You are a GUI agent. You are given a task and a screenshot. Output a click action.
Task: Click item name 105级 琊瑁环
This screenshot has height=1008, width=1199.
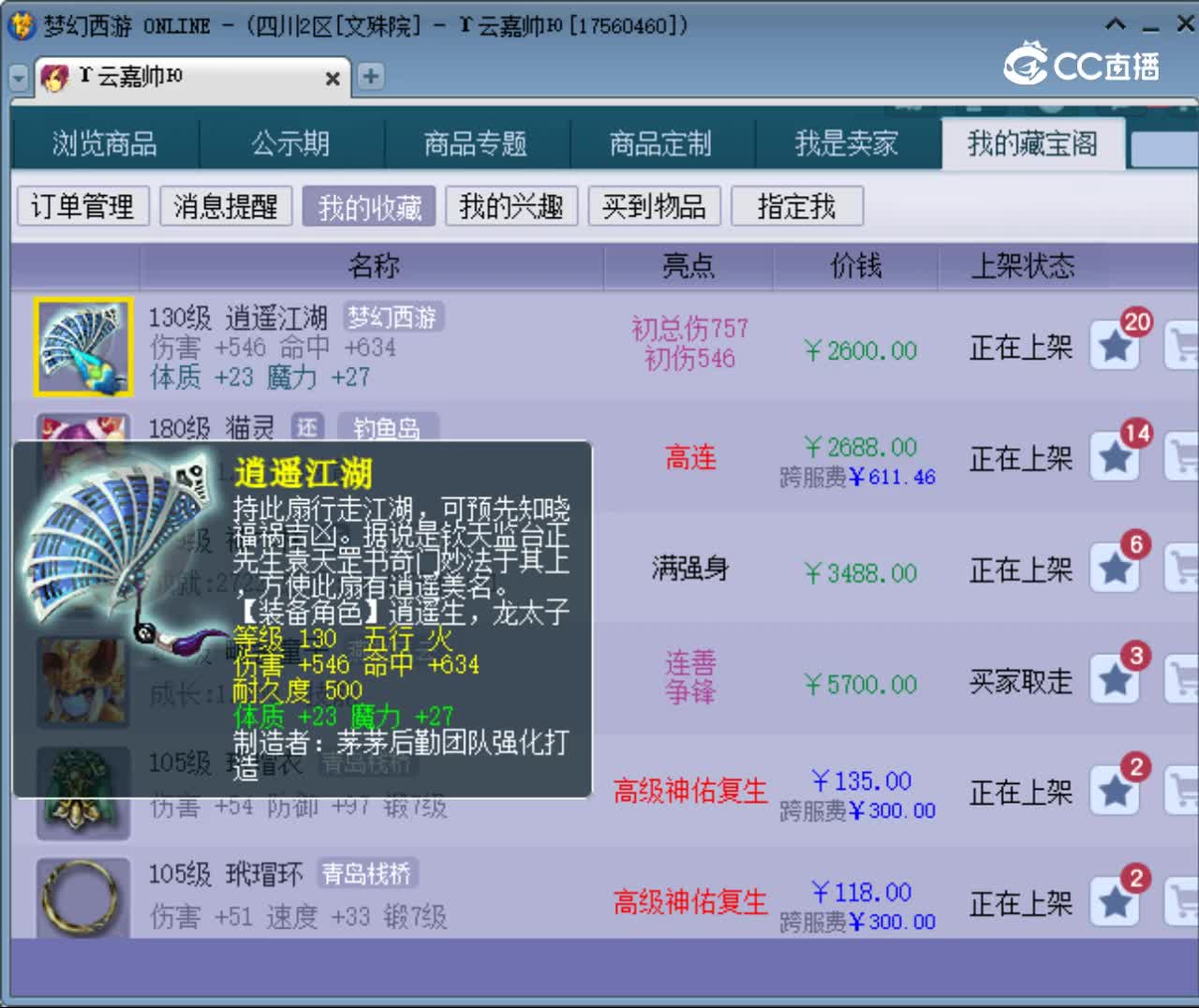227,874
